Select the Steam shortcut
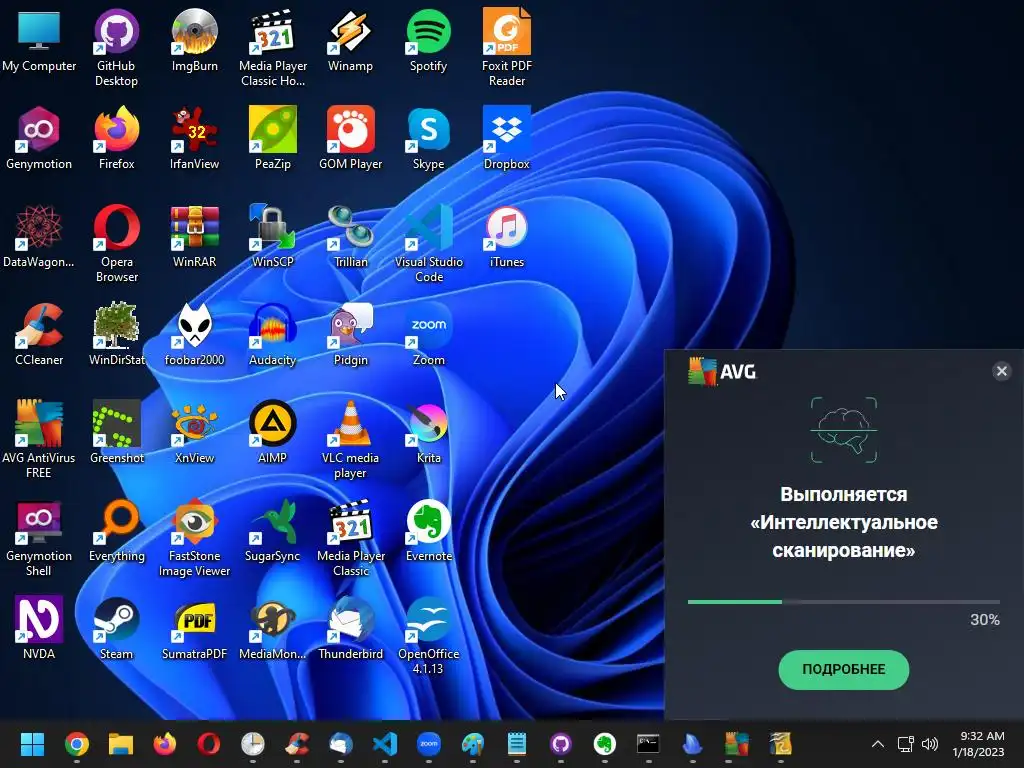The height and width of the screenshot is (768, 1024). click(x=116, y=628)
